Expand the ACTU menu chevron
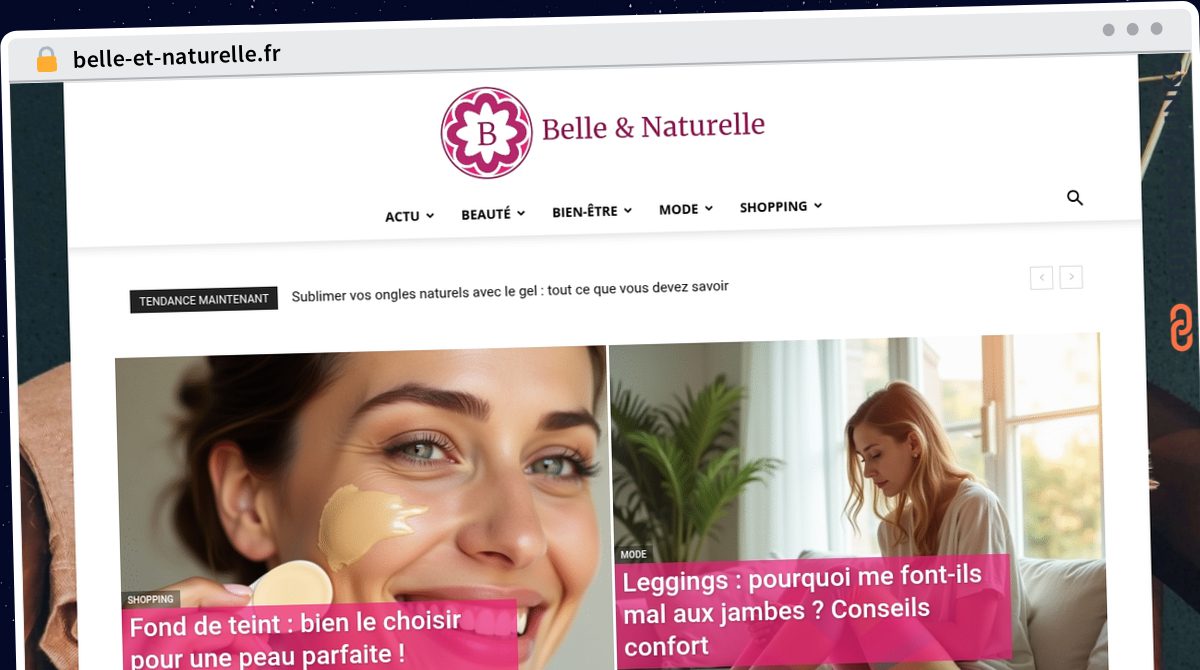Viewport: 1200px width, 670px height. (430, 215)
